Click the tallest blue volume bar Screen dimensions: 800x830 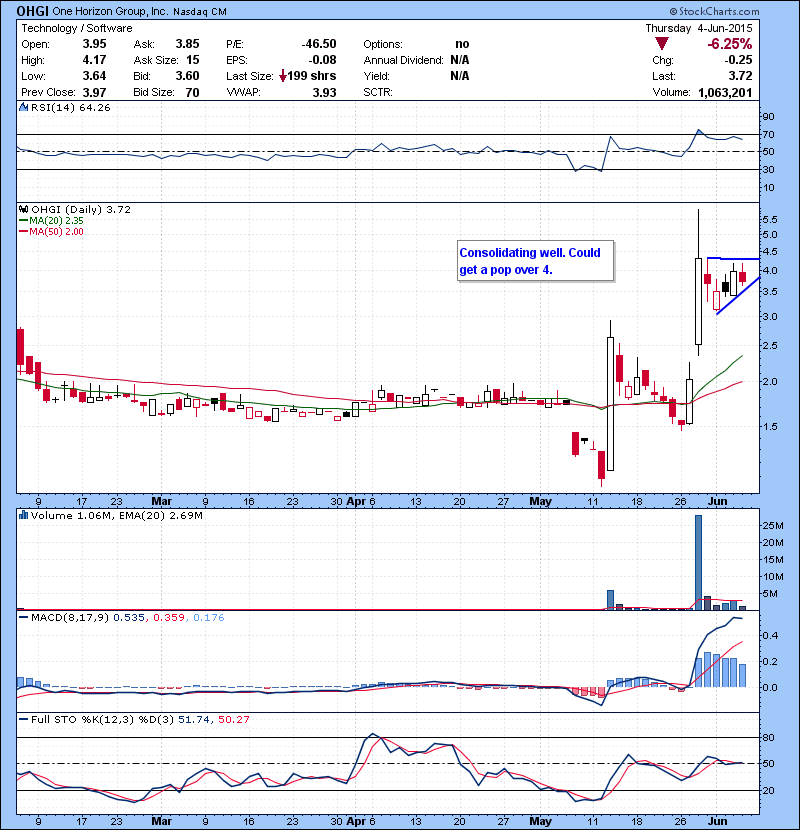coord(698,562)
